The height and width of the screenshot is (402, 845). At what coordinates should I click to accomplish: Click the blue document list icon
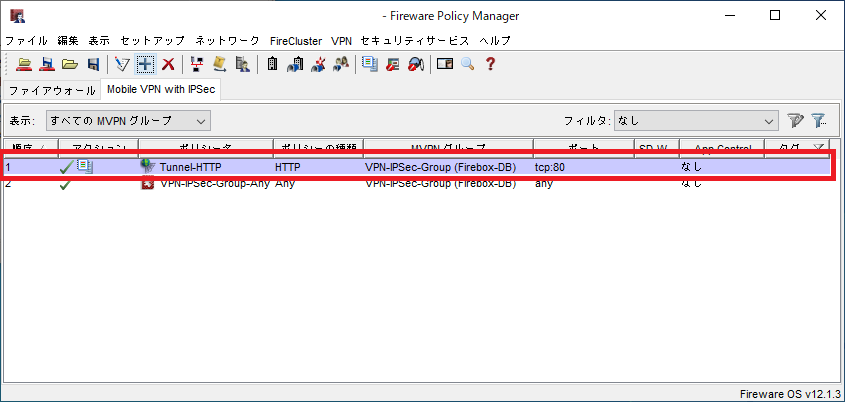pyautogui.click(x=370, y=64)
